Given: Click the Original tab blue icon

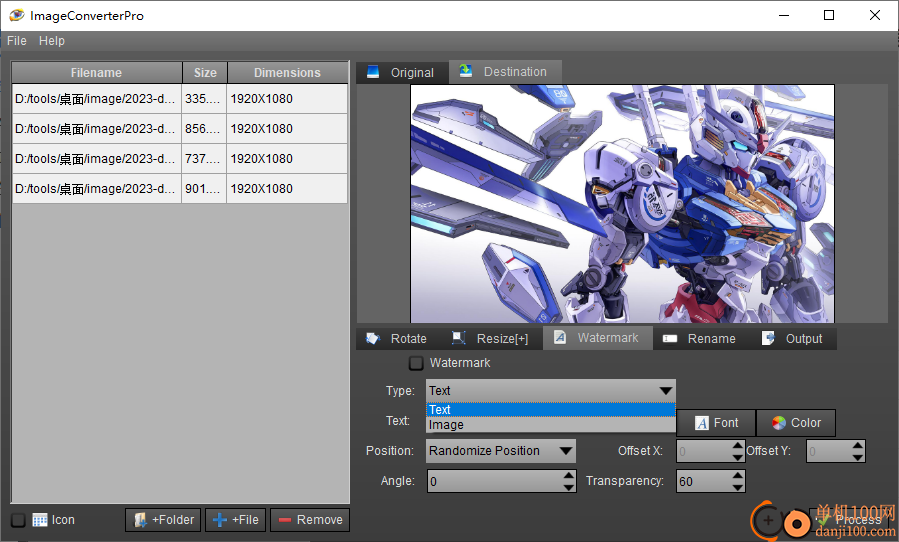Looking at the screenshot, I should (373, 72).
